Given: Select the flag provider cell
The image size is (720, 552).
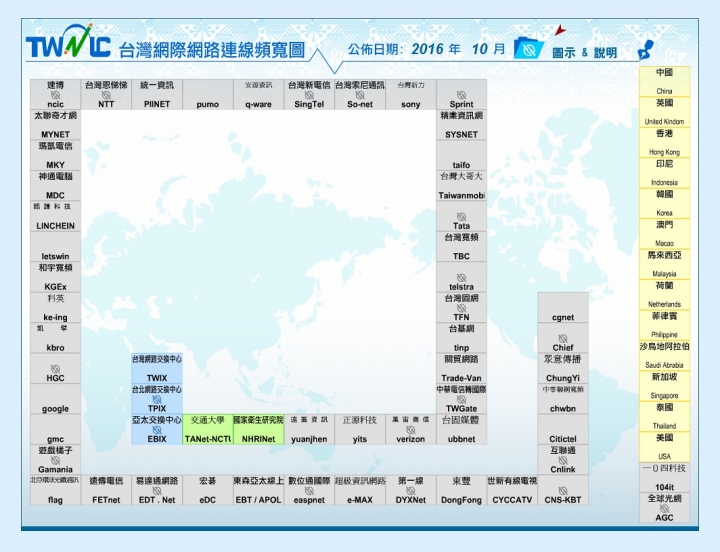Looking at the screenshot, I should [56, 490].
